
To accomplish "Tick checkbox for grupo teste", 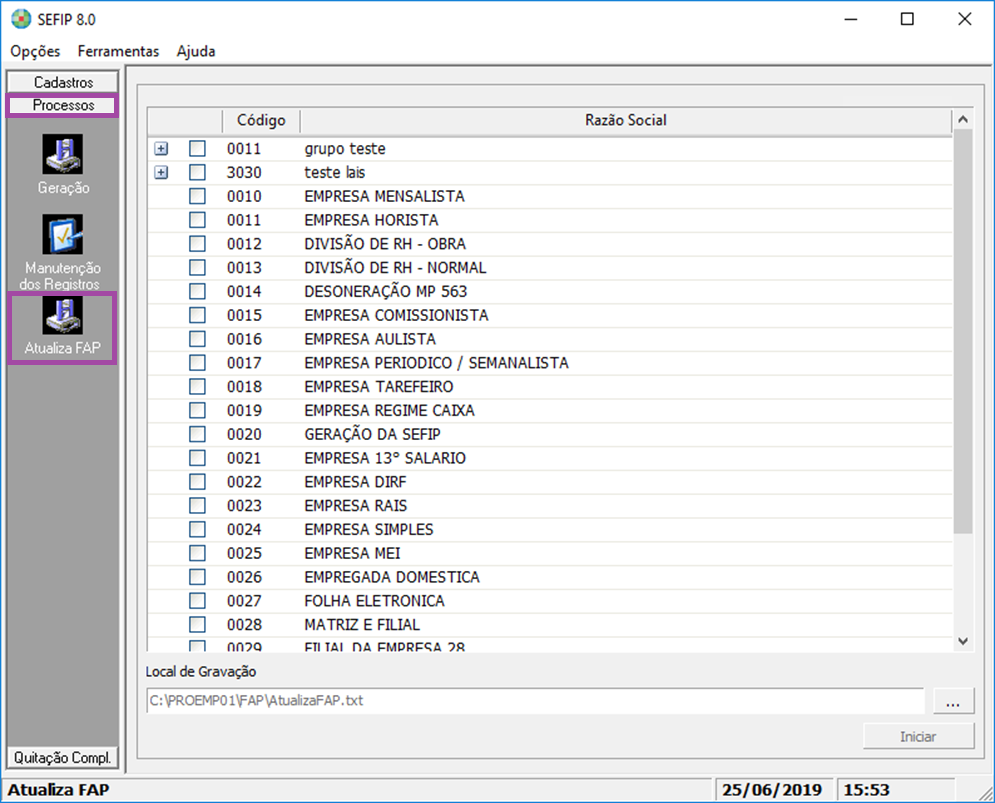I will coord(197,149).
